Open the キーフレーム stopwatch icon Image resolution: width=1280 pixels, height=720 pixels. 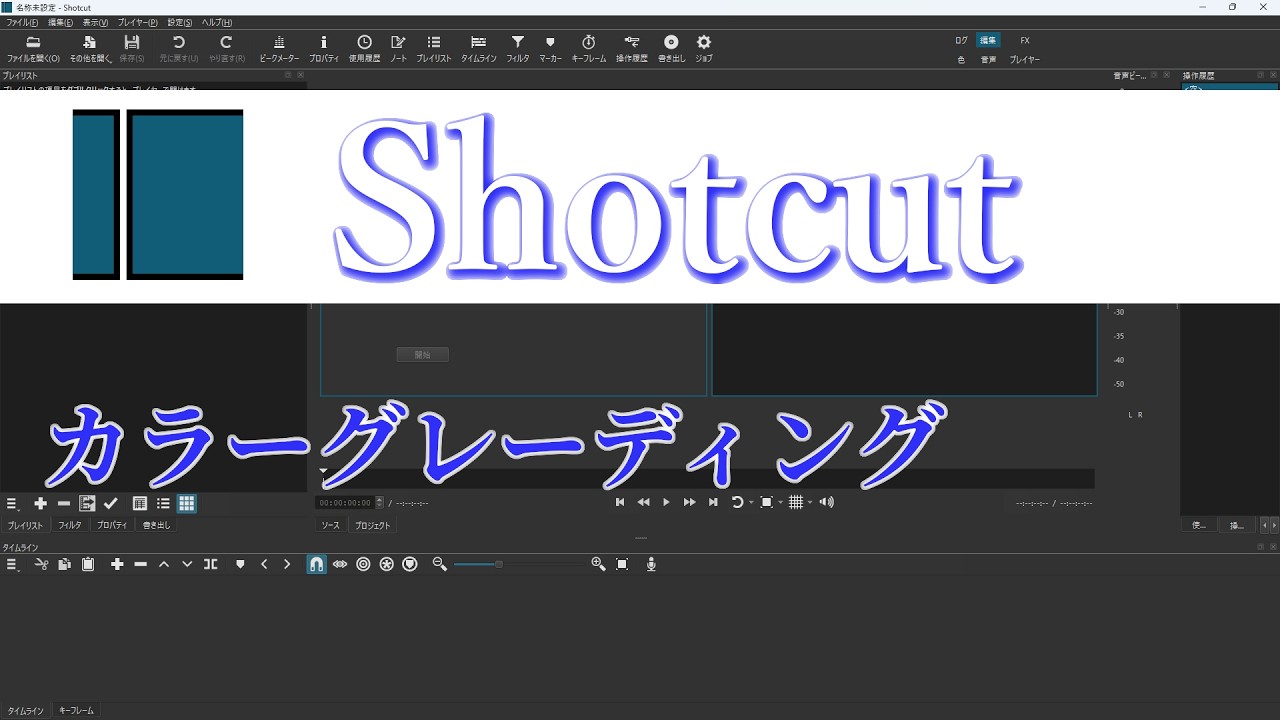pyautogui.click(x=589, y=42)
